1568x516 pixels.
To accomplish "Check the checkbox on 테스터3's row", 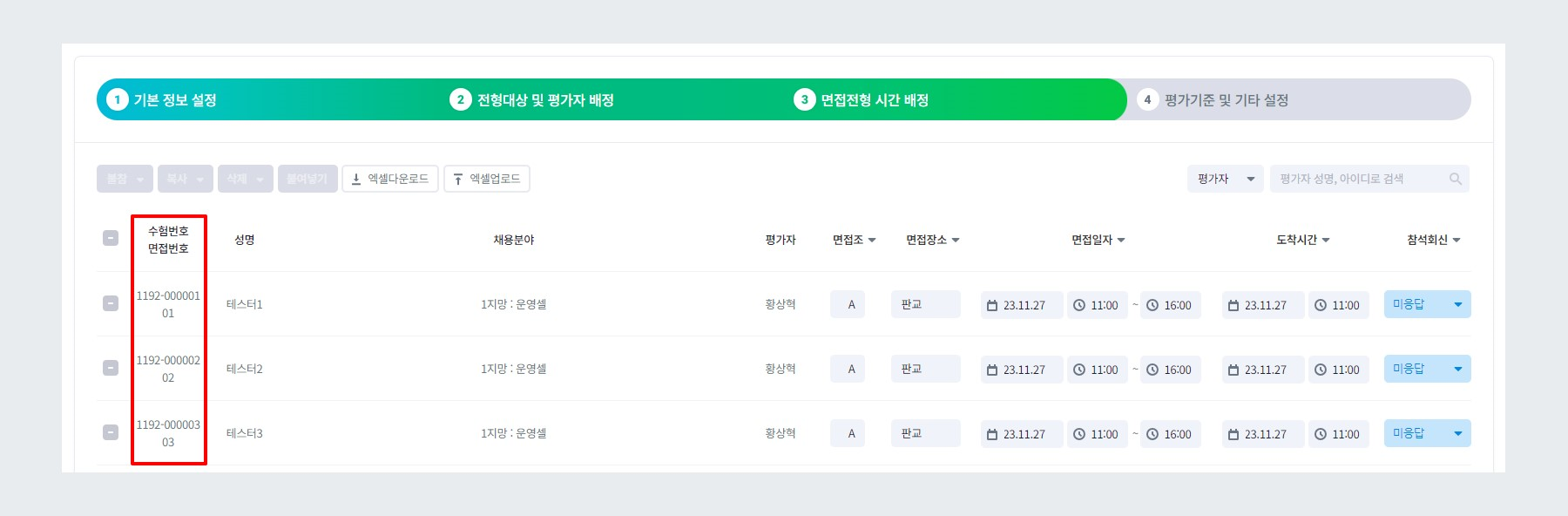I will [x=111, y=433].
